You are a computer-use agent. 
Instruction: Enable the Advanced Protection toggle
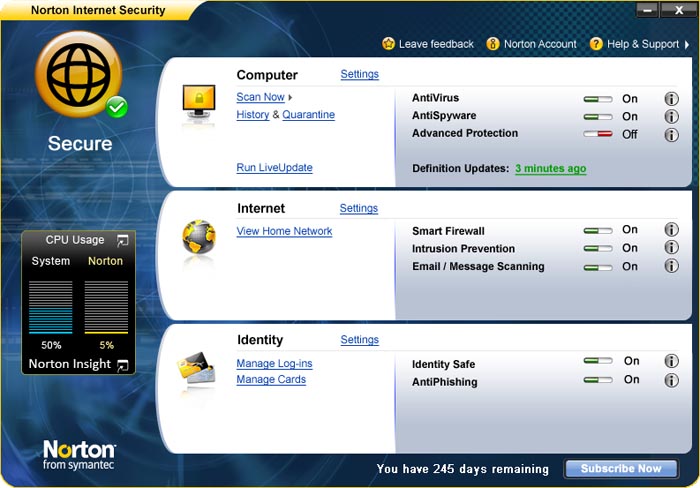[598, 134]
